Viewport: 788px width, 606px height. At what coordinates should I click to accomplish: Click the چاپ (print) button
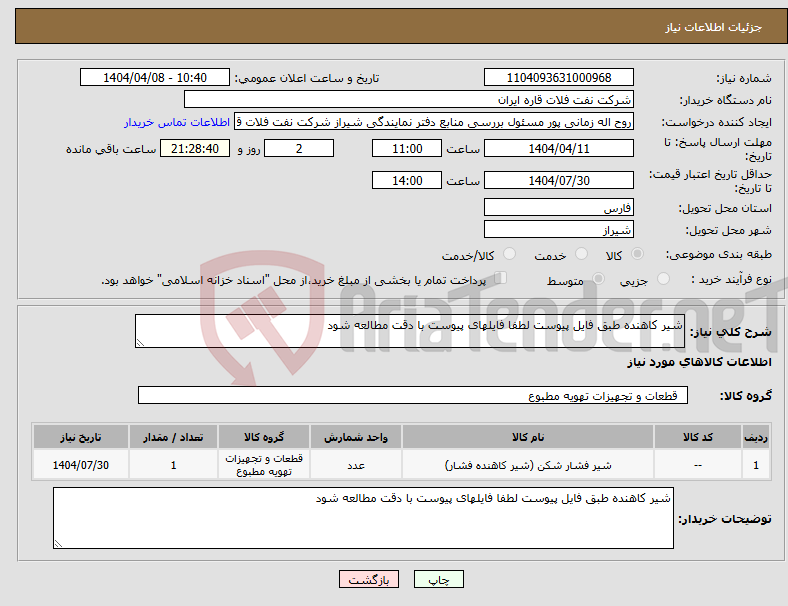click(438, 579)
